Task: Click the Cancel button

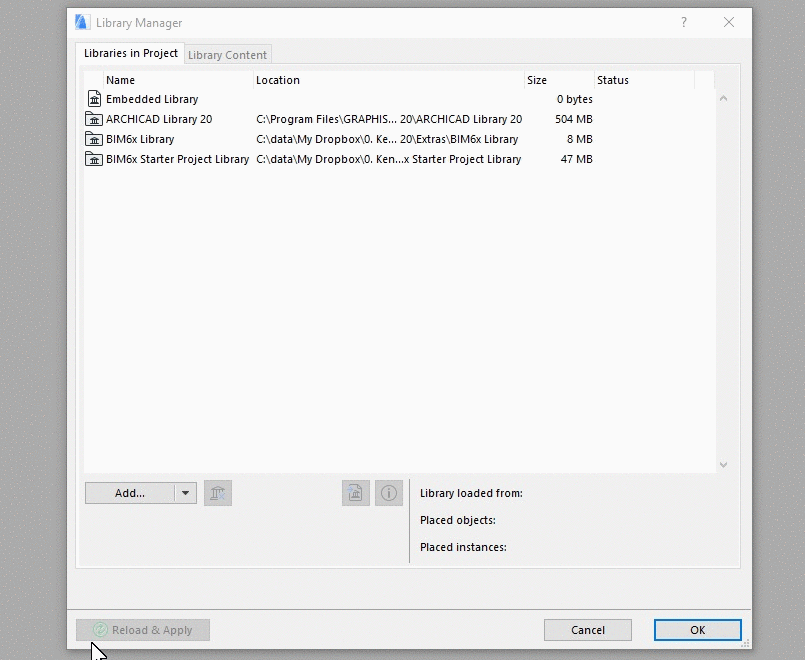Action: [x=588, y=630]
